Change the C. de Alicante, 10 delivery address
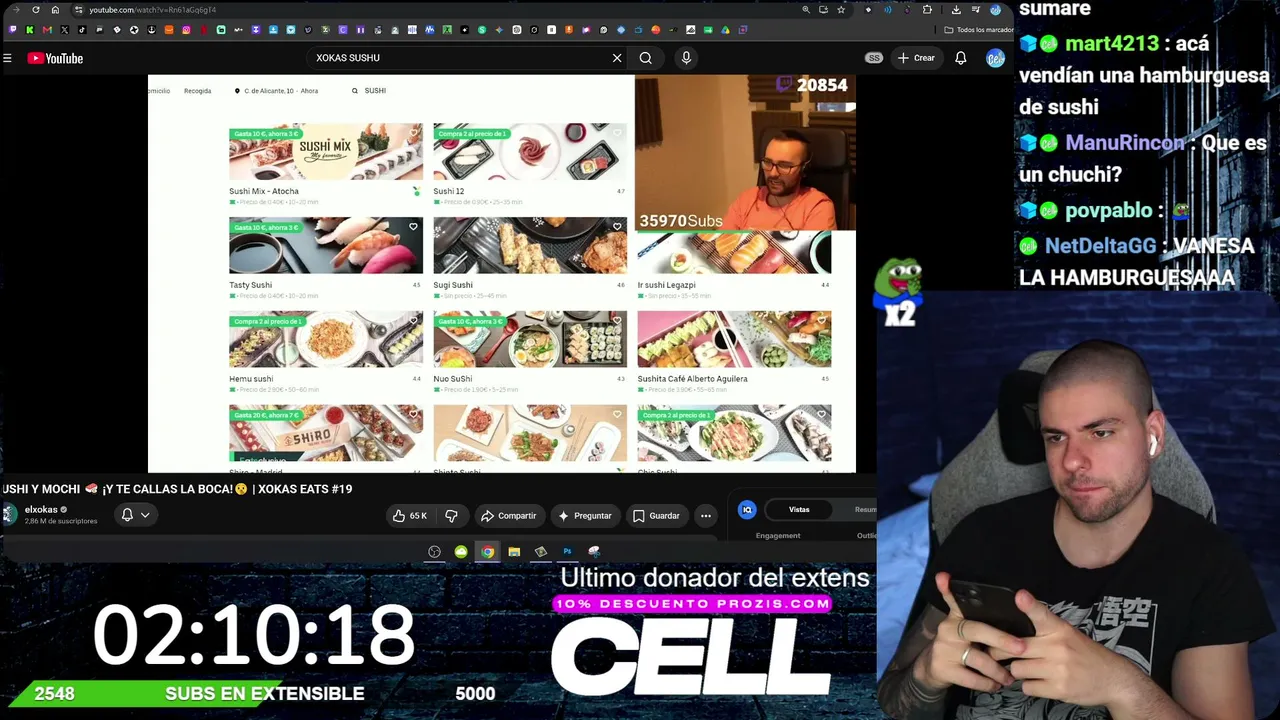The image size is (1280, 720). click(276, 91)
